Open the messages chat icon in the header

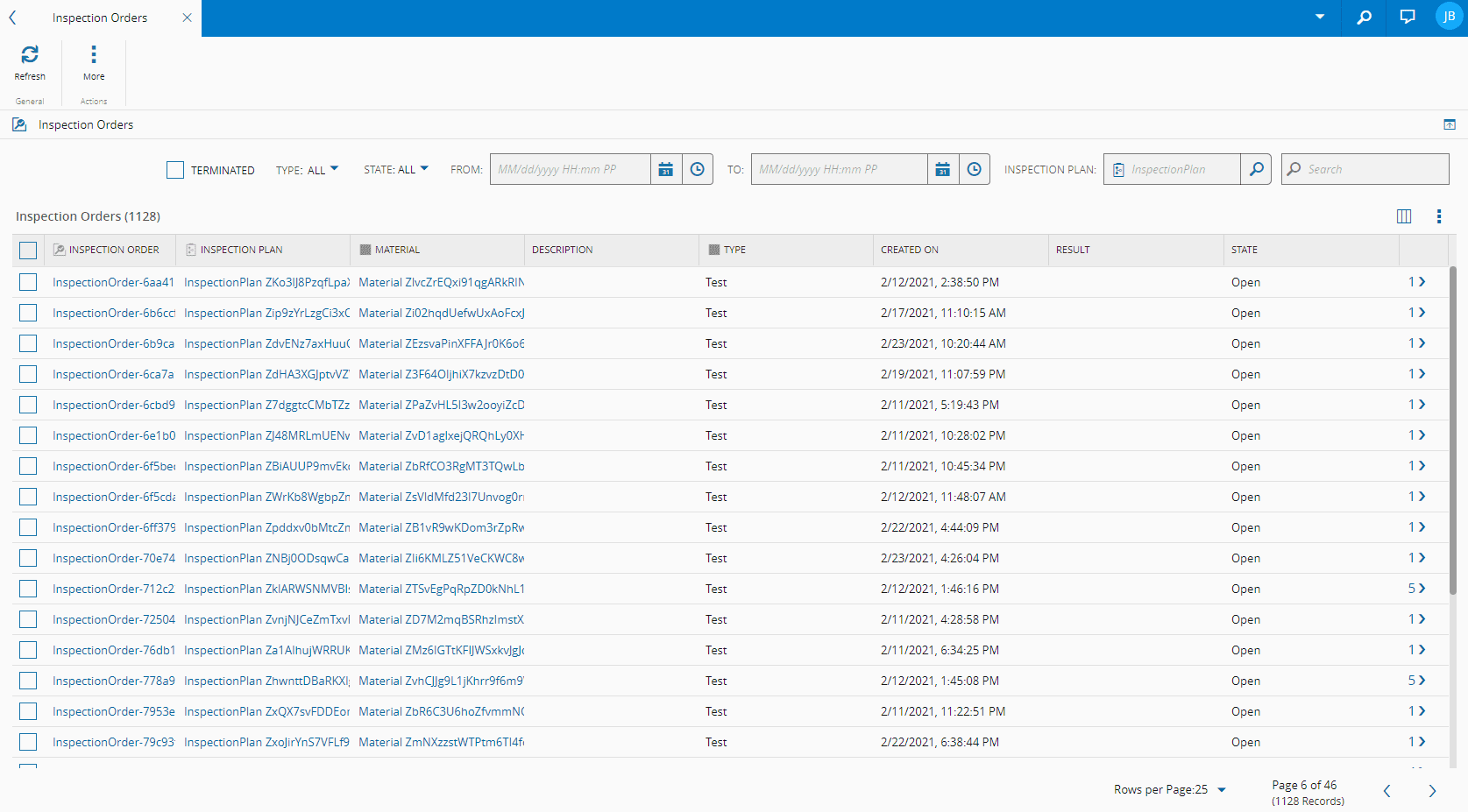click(1408, 18)
